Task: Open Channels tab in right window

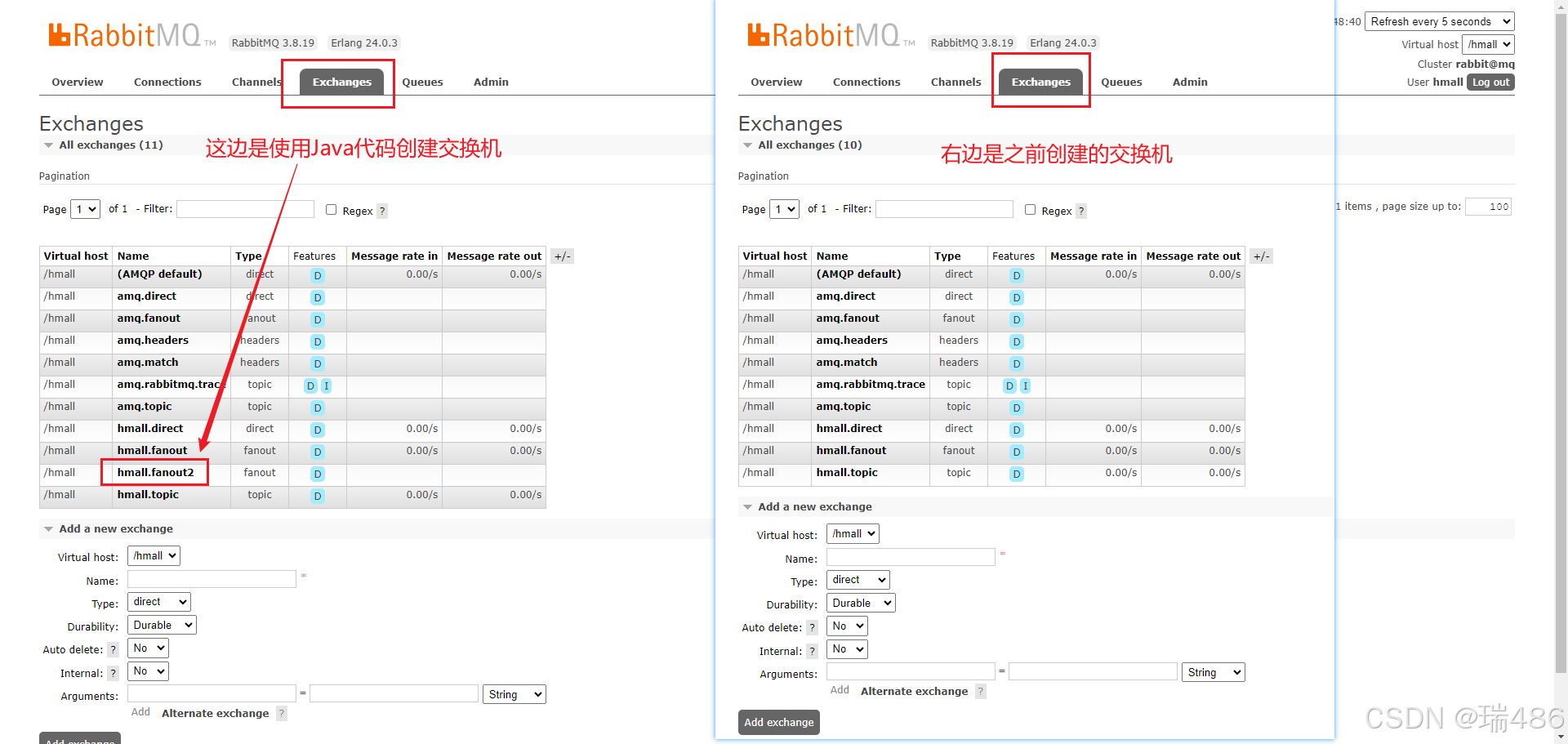Action: pyautogui.click(x=955, y=82)
